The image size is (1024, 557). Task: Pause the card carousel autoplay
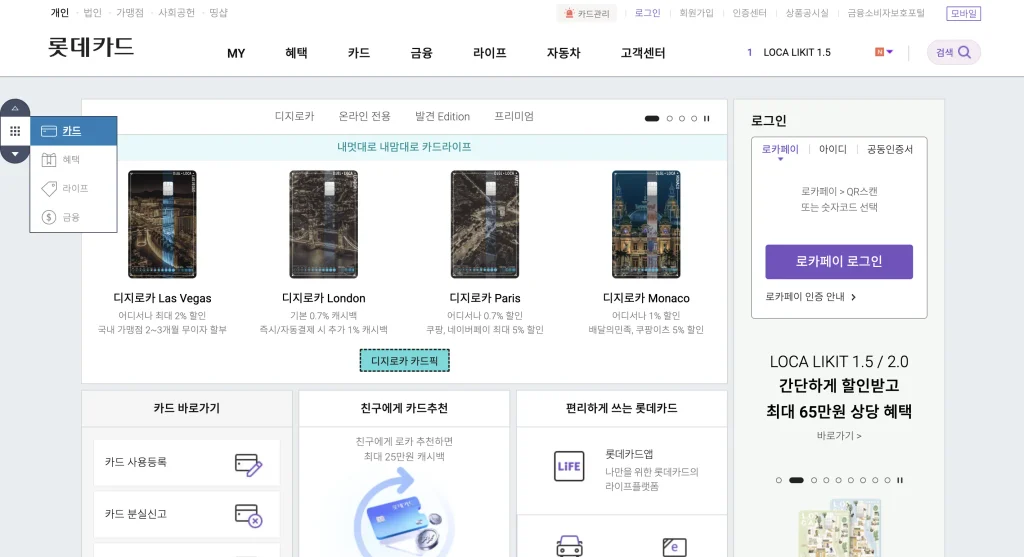pos(707,119)
